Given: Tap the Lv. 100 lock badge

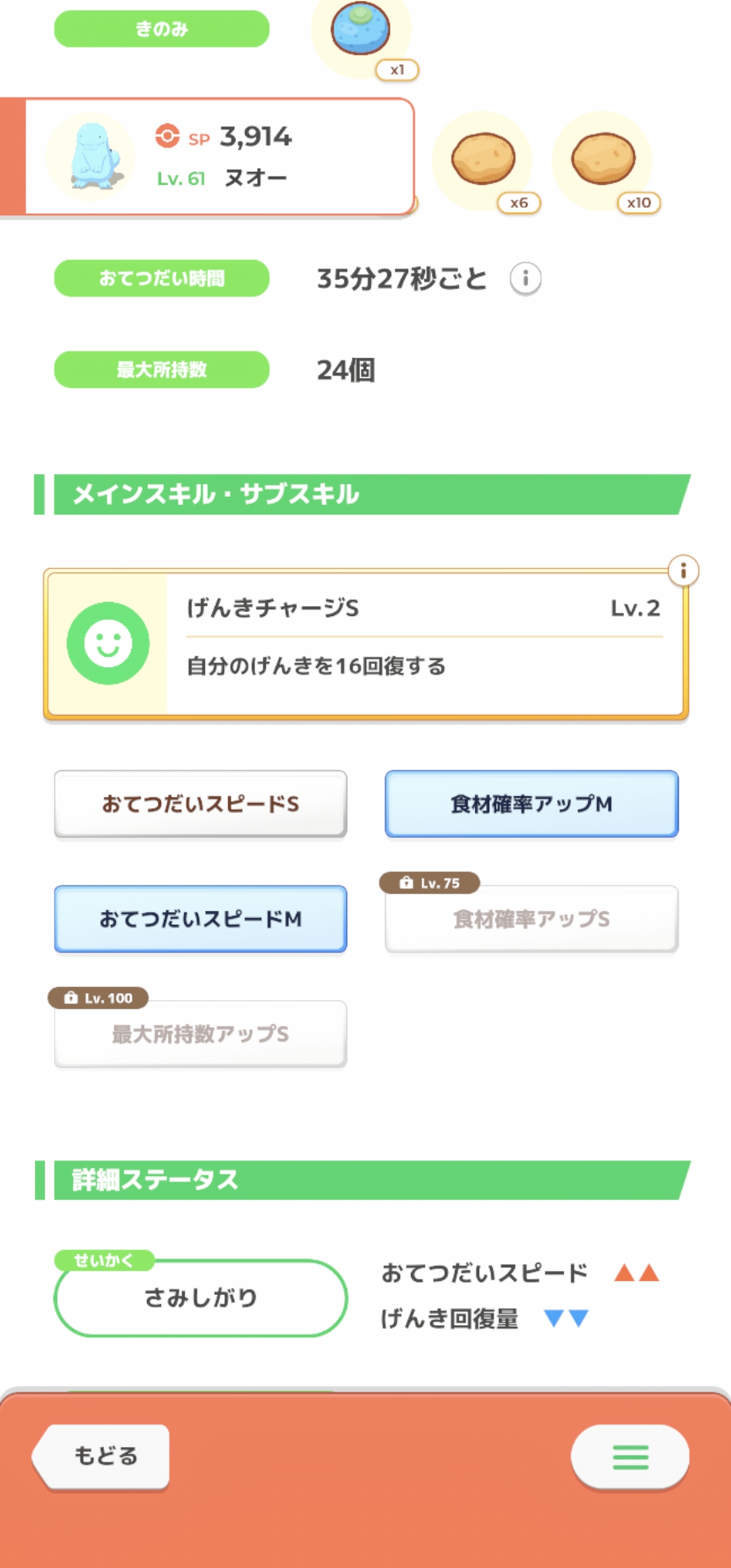Looking at the screenshot, I should pyautogui.click(x=98, y=998).
